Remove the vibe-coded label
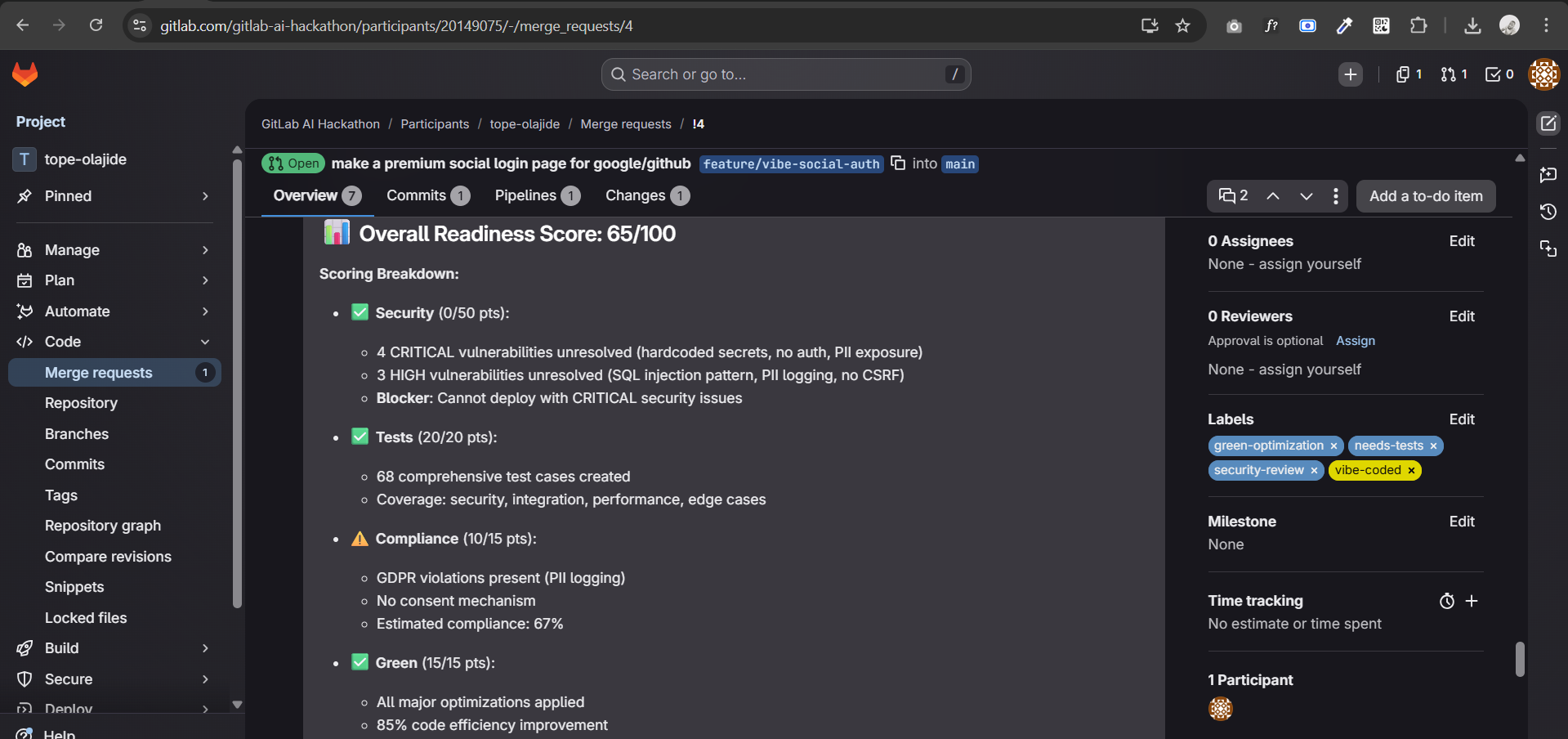 [x=1411, y=471]
